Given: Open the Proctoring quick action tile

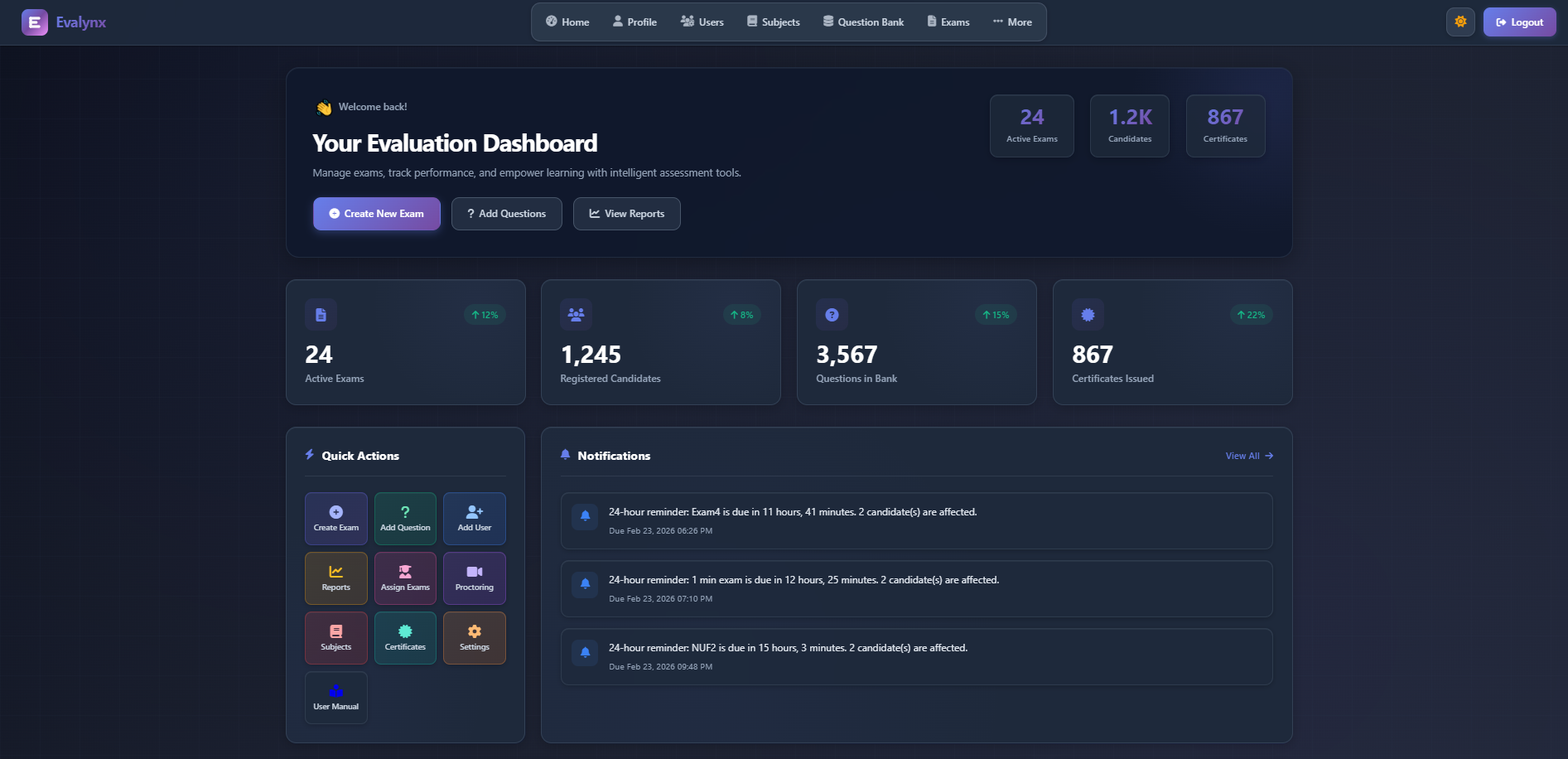Looking at the screenshot, I should click(x=475, y=578).
